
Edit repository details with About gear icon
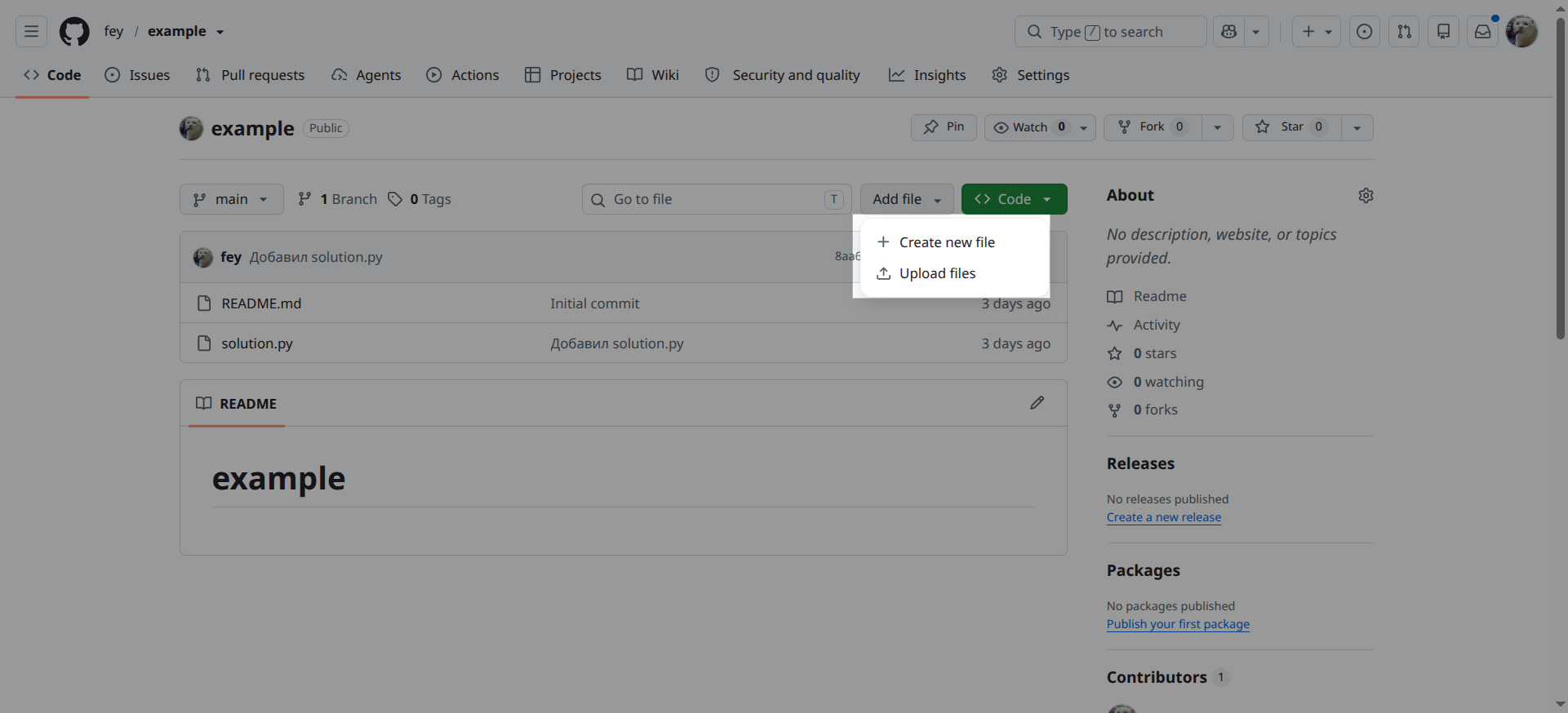point(1366,196)
